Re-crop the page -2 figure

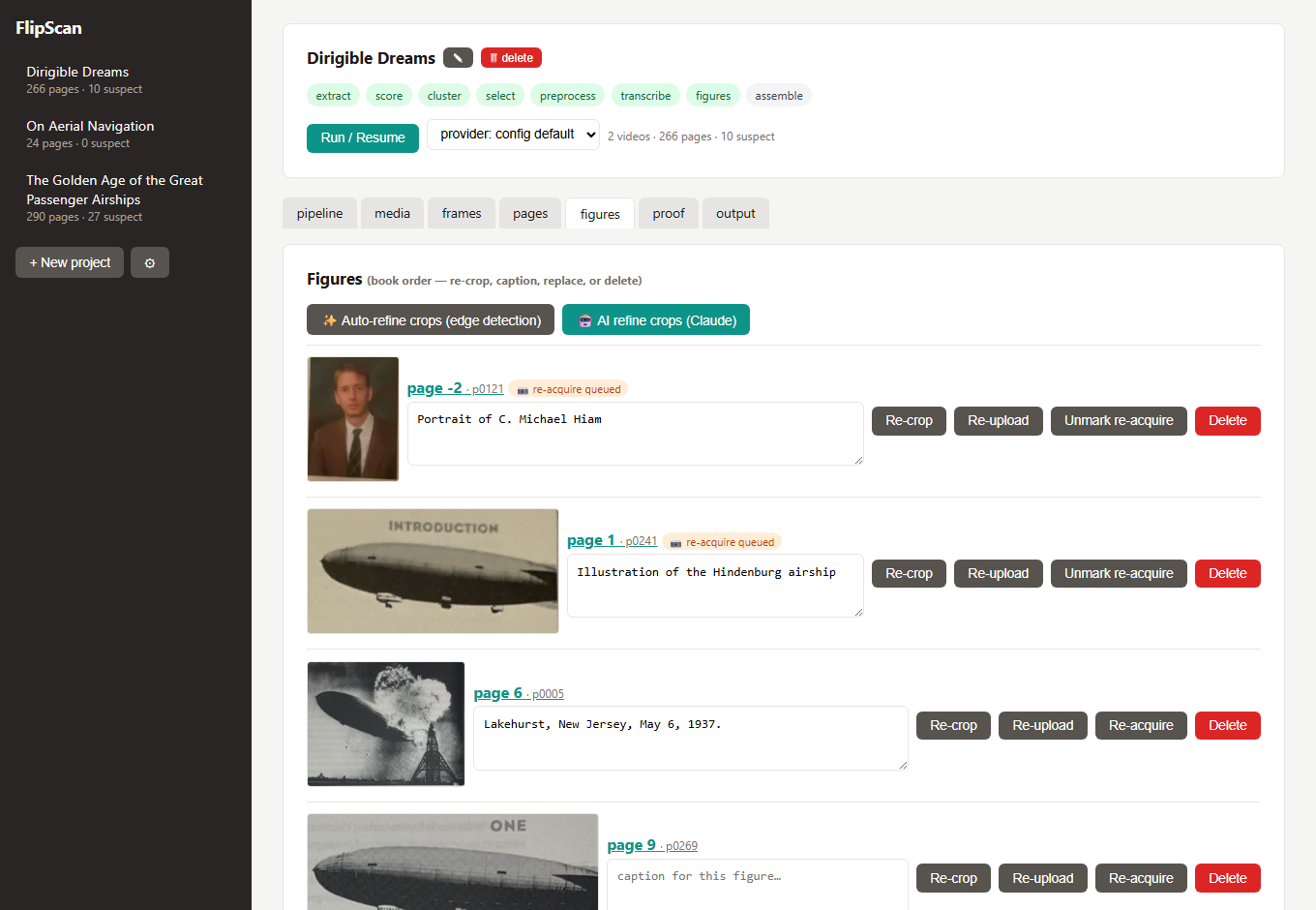[909, 421]
